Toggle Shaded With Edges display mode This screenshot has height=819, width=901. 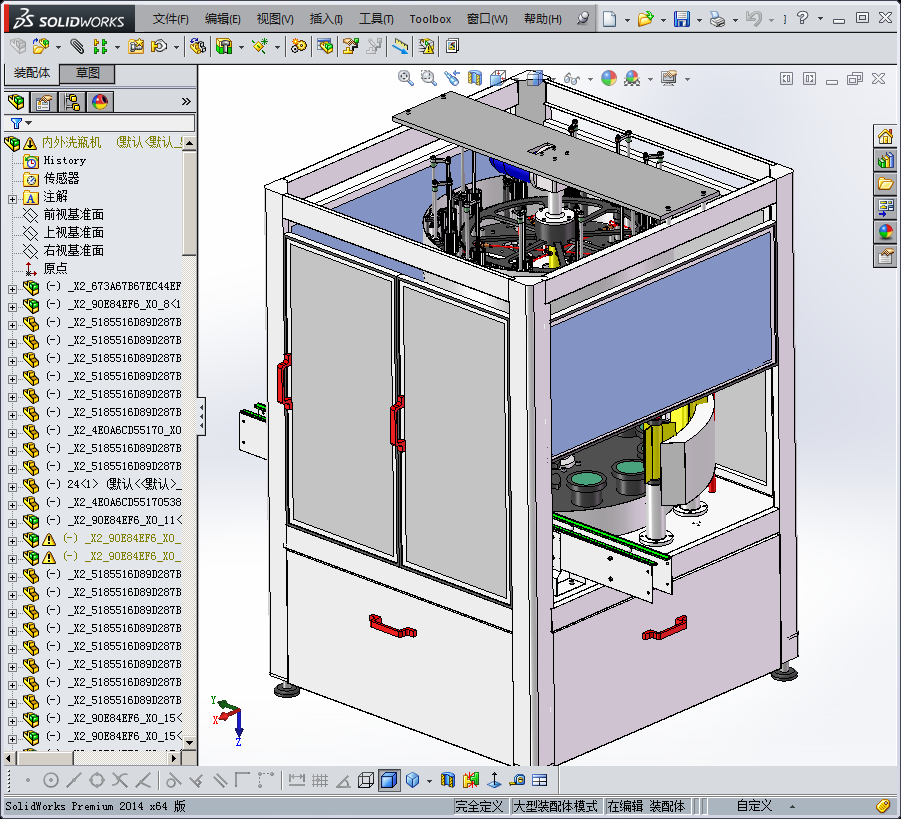tap(389, 780)
